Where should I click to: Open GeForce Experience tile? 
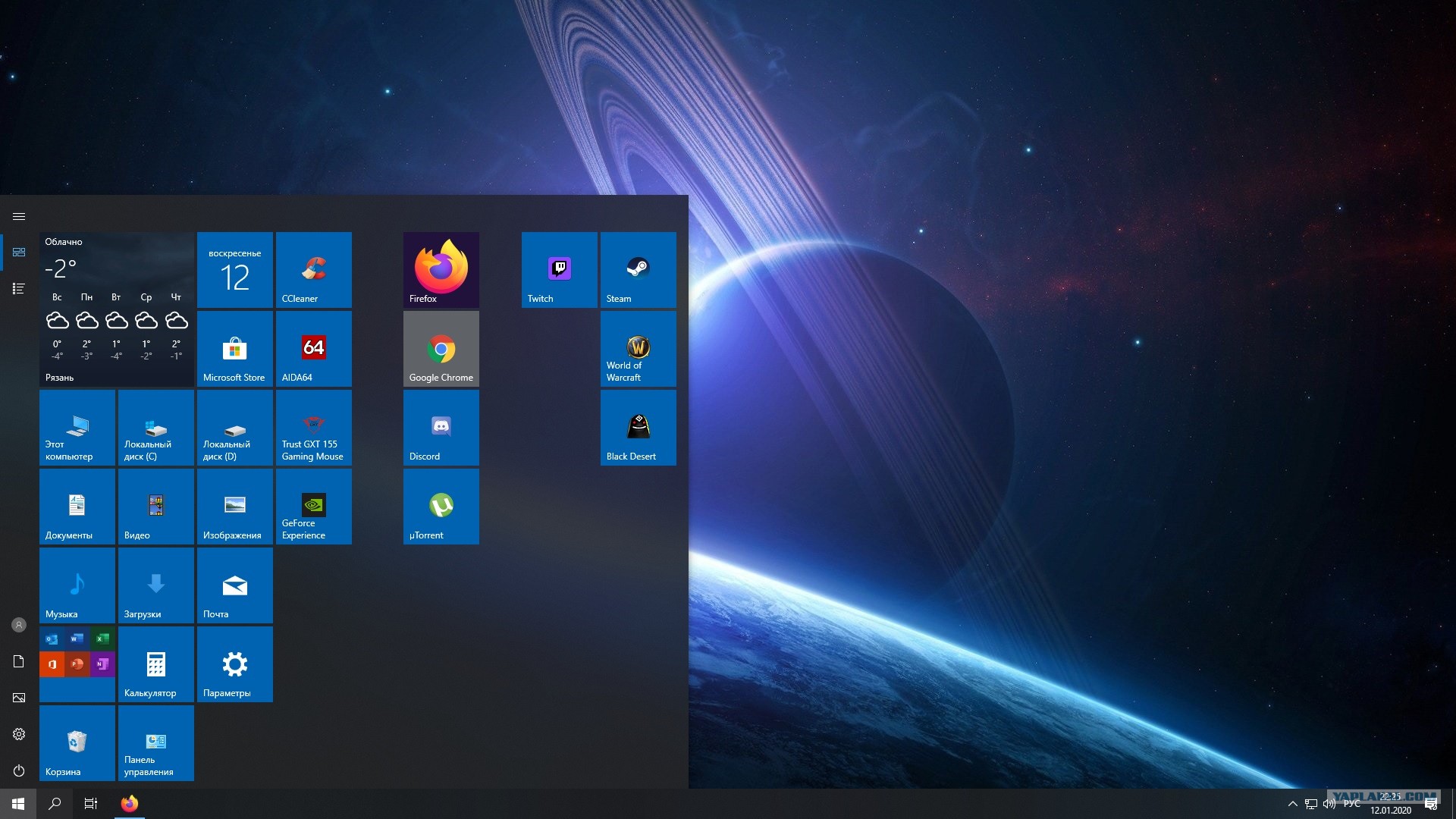pos(314,507)
